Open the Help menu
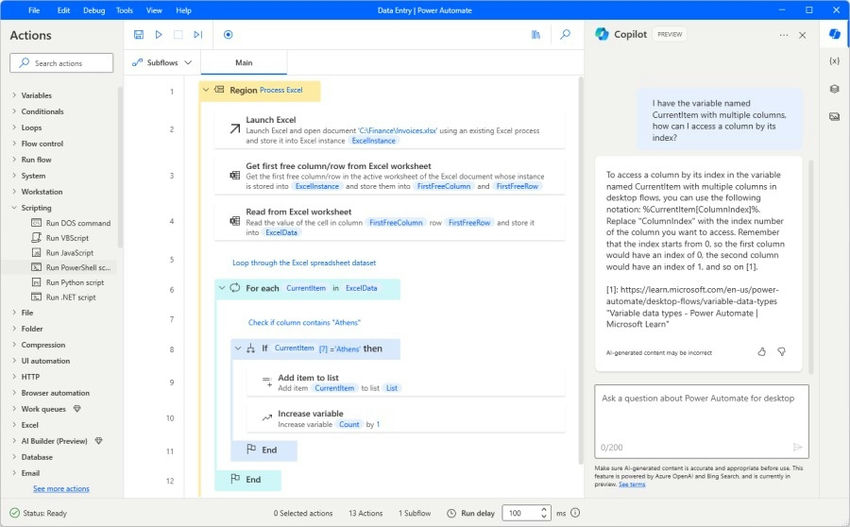 (x=183, y=10)
